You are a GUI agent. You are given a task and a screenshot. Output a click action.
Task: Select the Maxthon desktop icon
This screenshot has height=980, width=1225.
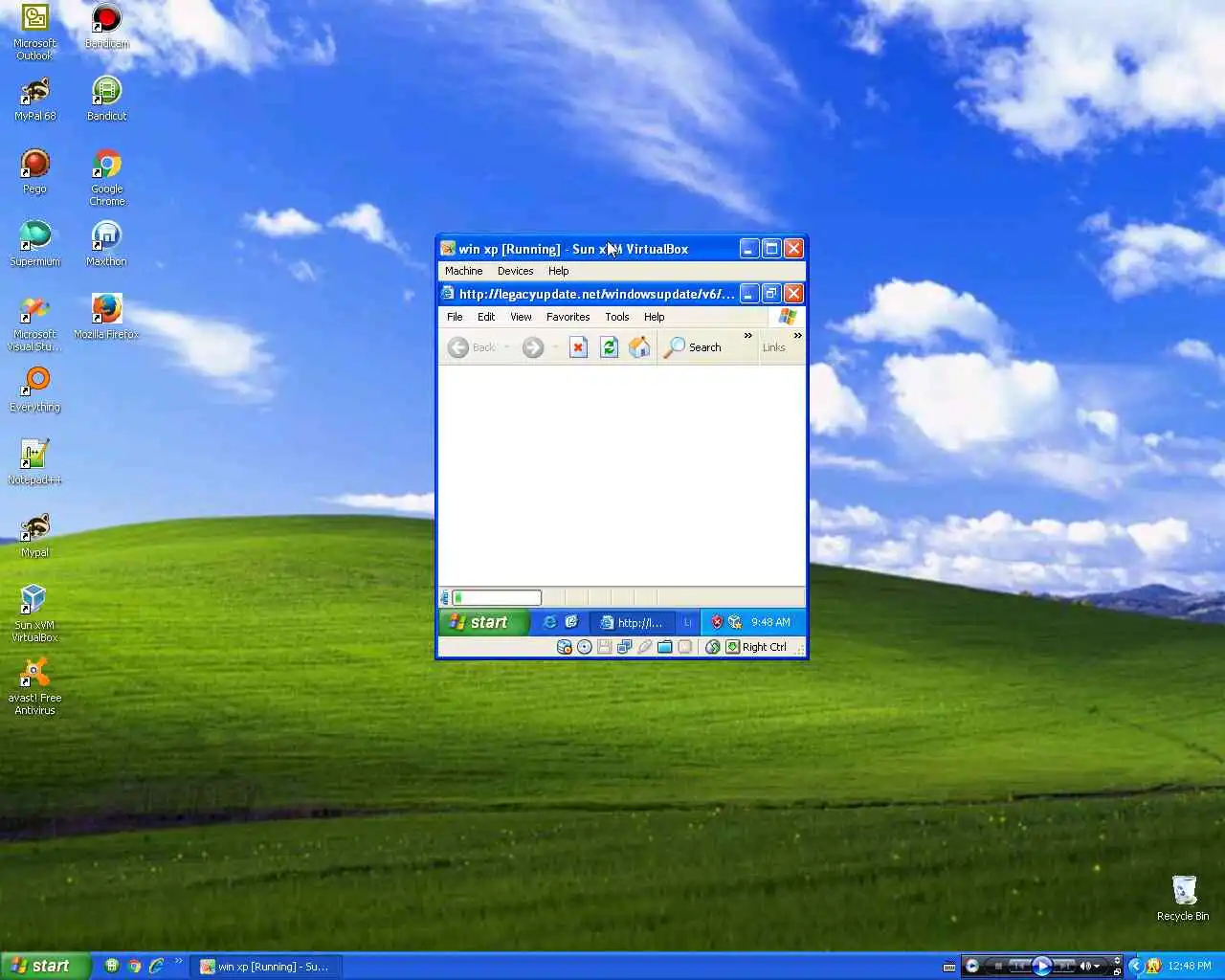tap(106, 244)
